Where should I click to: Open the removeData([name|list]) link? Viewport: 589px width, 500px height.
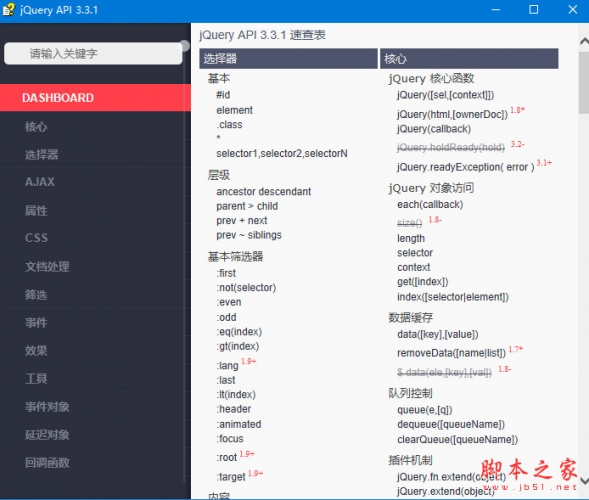pos(452,353)
